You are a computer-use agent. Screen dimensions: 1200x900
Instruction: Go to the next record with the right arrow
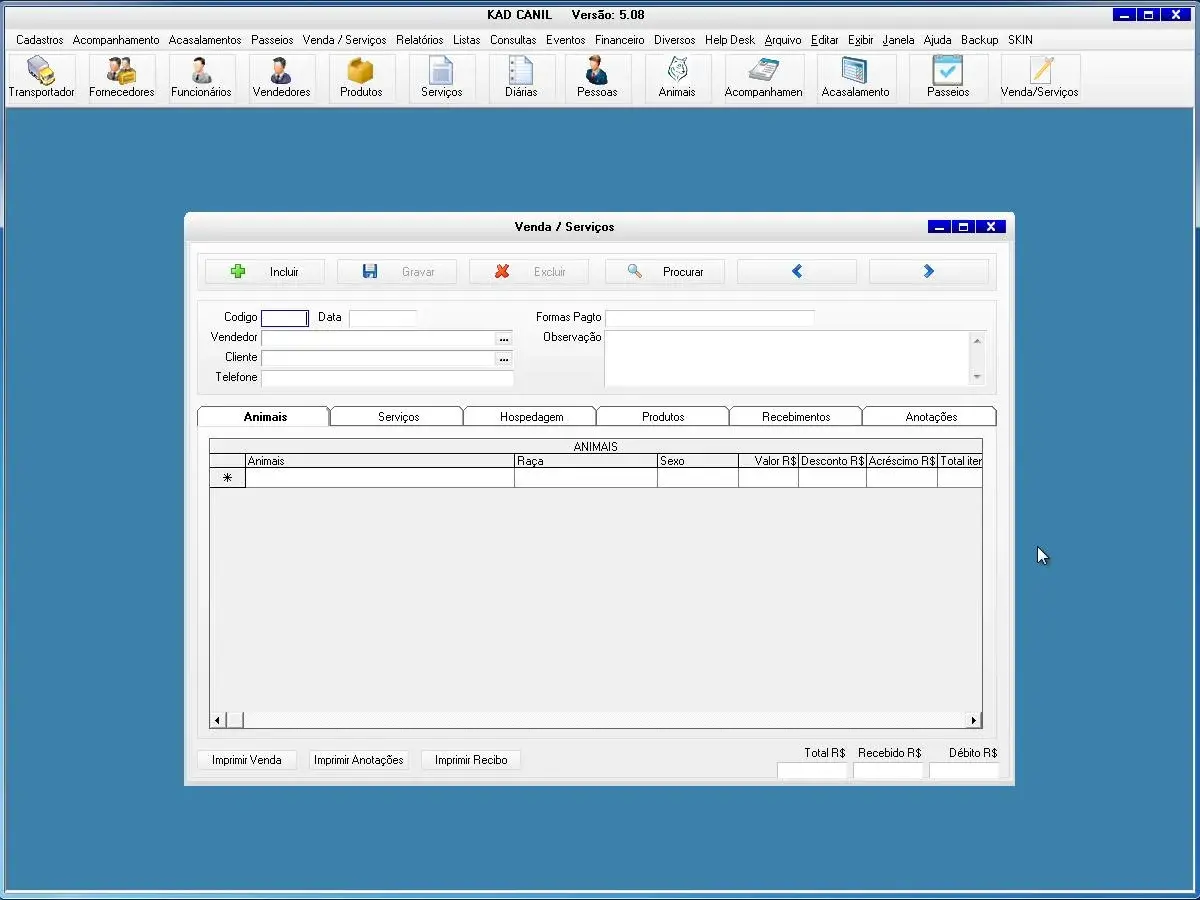click(928, 272)
